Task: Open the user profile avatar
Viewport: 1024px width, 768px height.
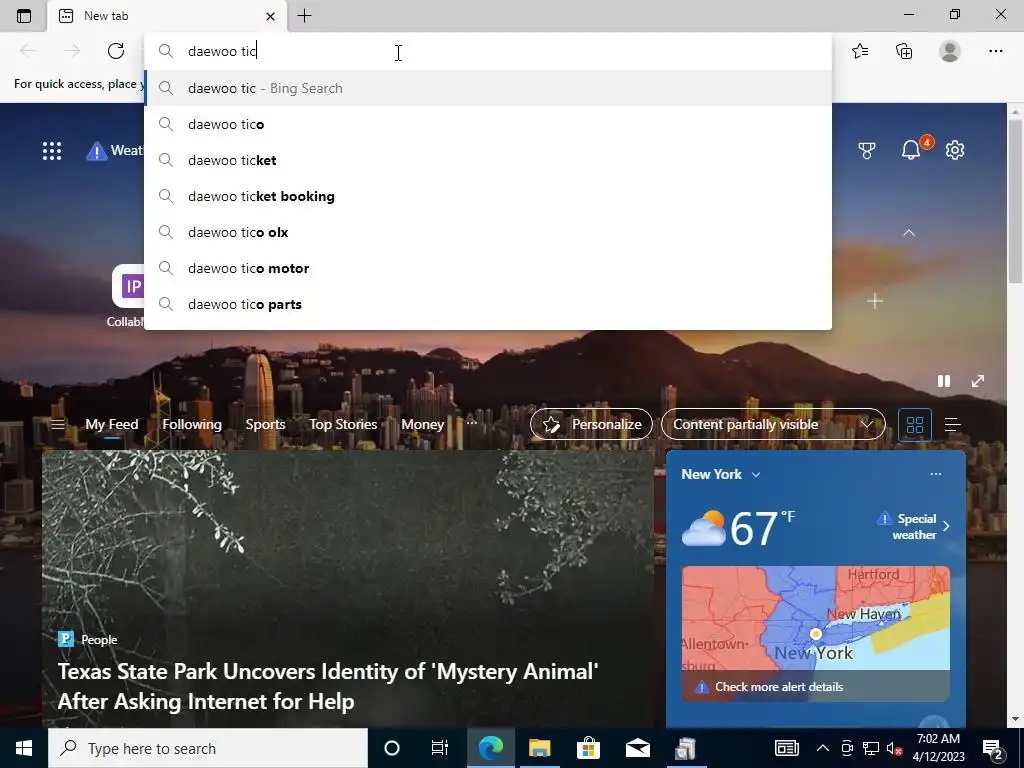Action: (x=950, y=51)
